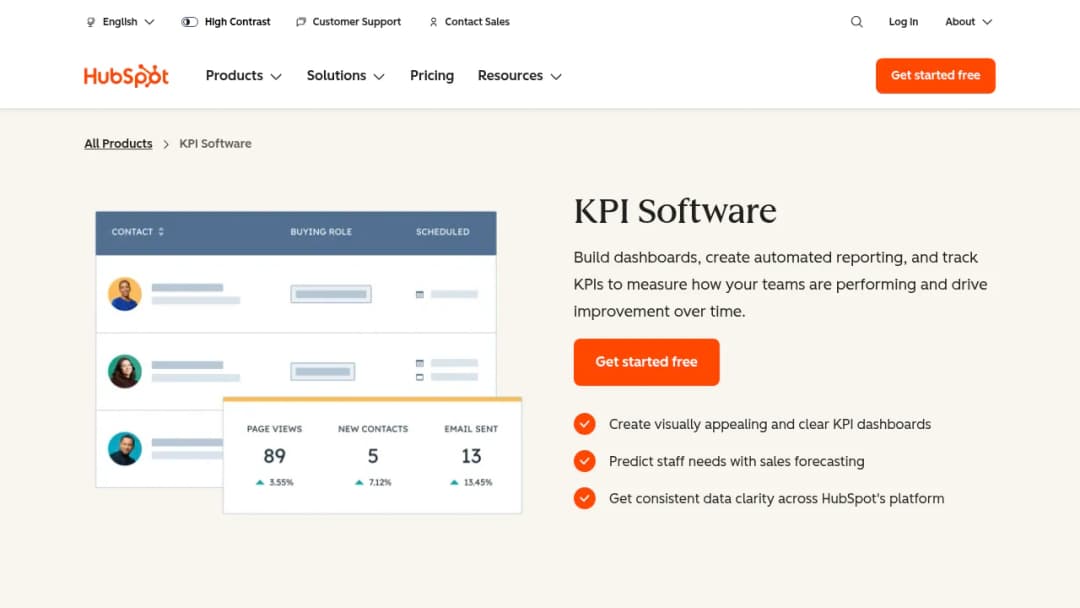This screenshot has height=608, width=1080.
Task: Click the Log in link
Action: (x=903, y=22)
